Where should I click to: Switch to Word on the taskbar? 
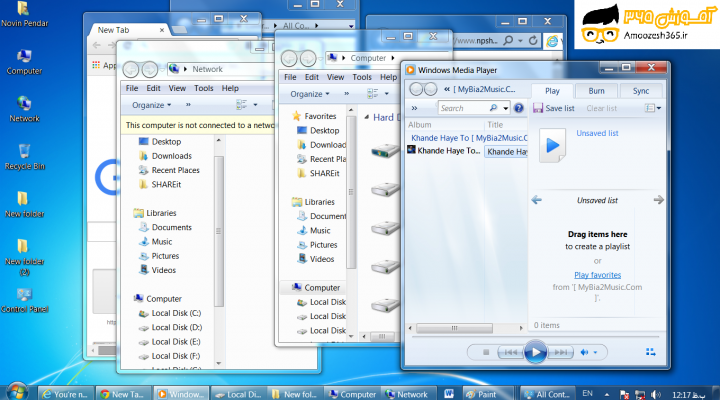(449, 394)
